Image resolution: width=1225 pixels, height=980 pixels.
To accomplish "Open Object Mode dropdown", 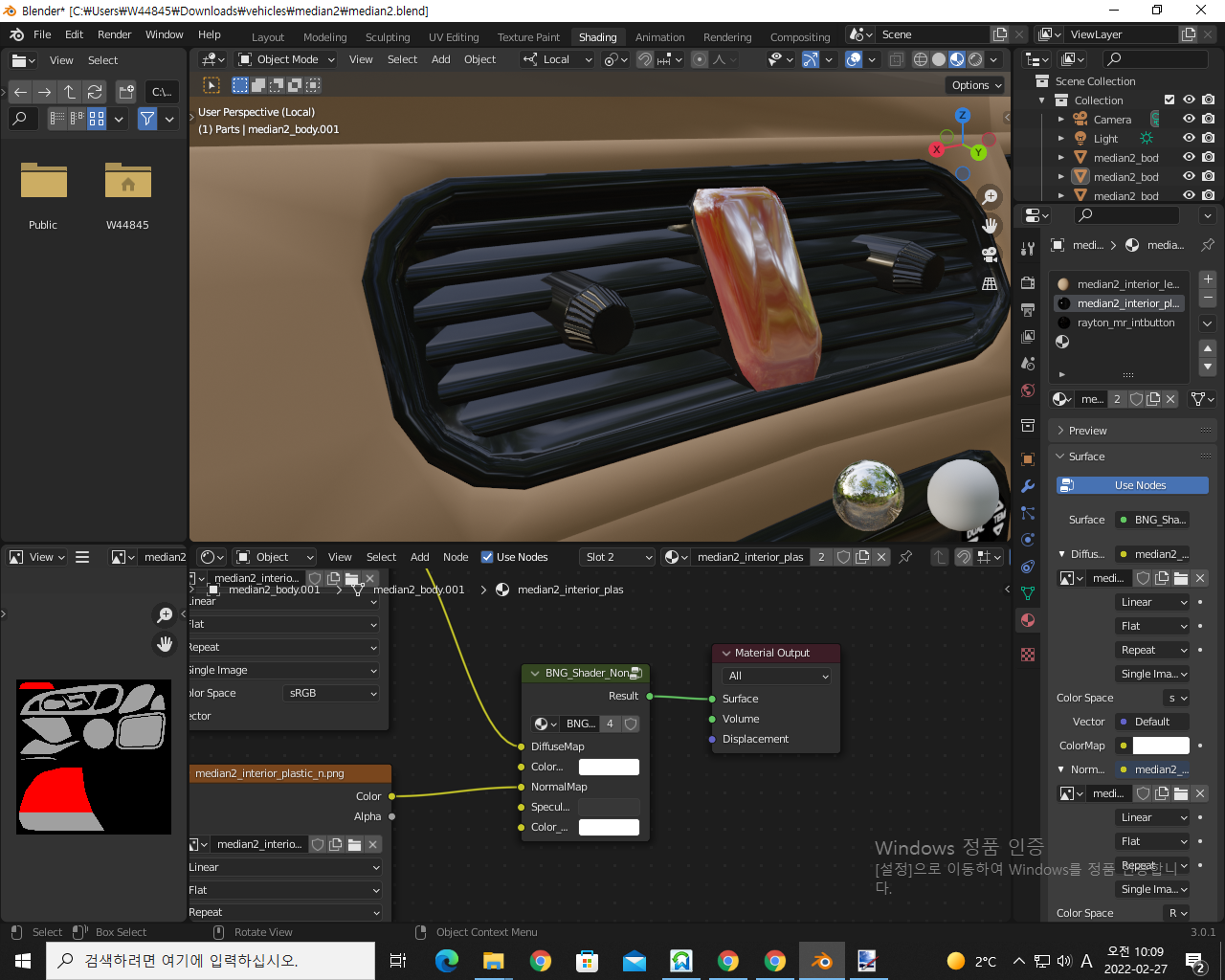I will pyautogui.click(x=286, y=59).
